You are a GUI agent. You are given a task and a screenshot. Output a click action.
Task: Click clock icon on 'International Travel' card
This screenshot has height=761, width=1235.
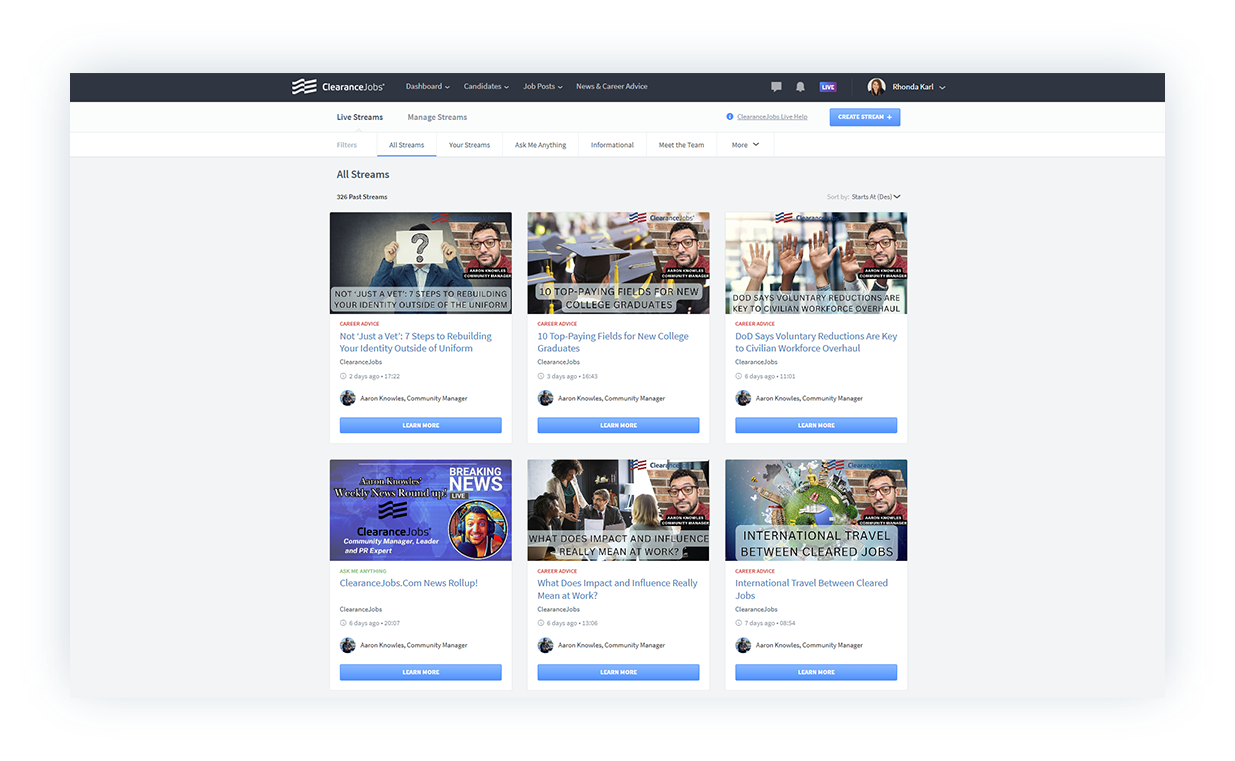739,623
